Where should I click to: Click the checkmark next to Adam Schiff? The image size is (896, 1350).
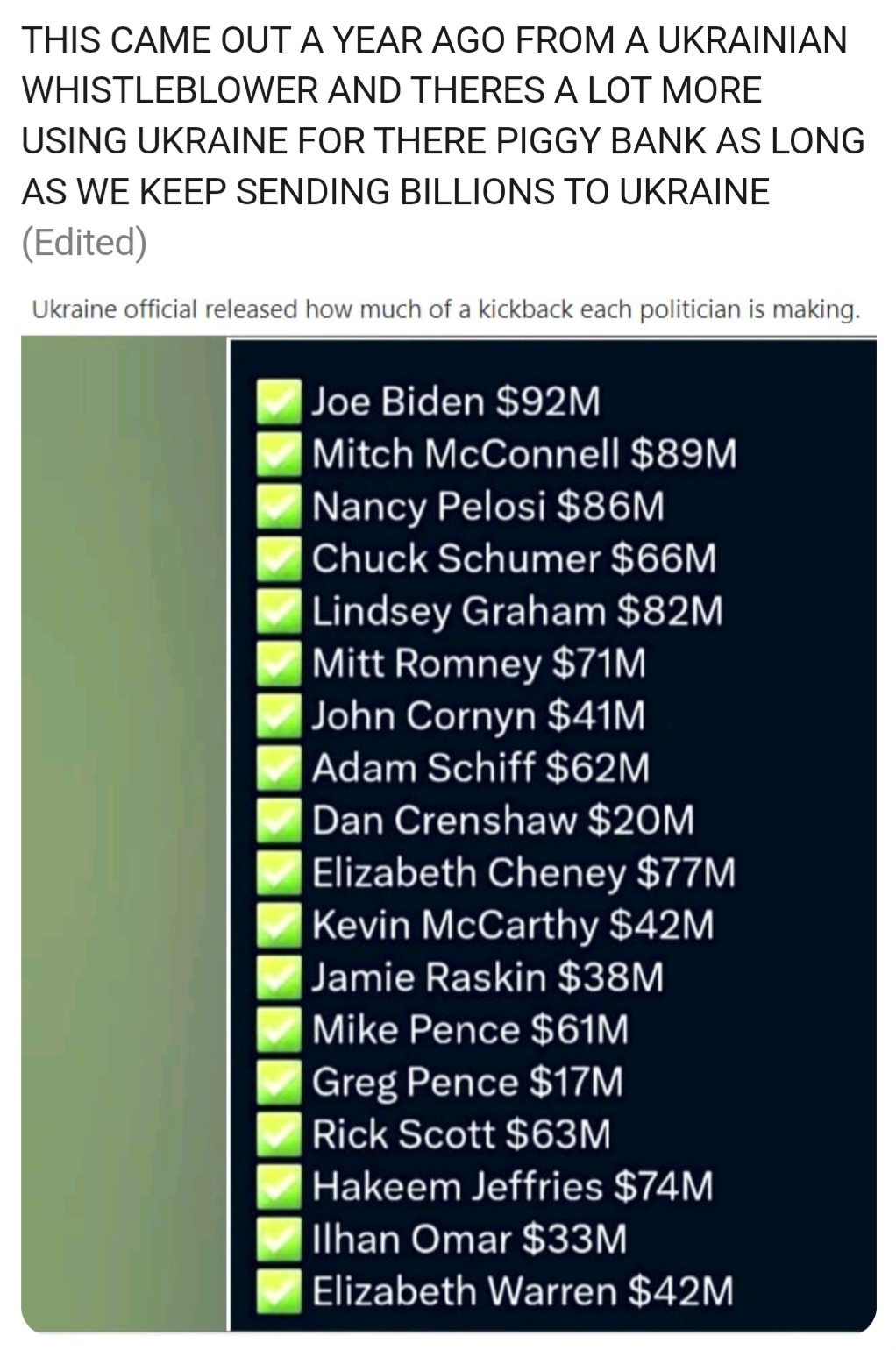click(280, 768)
